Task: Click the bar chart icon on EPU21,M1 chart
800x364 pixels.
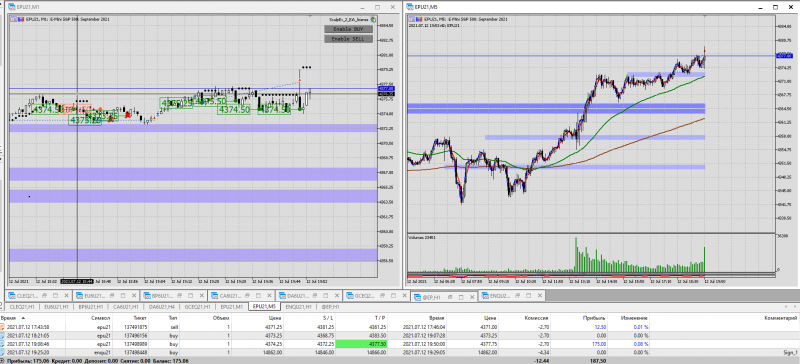Action: pyautogui.click(x=21, y=19)
